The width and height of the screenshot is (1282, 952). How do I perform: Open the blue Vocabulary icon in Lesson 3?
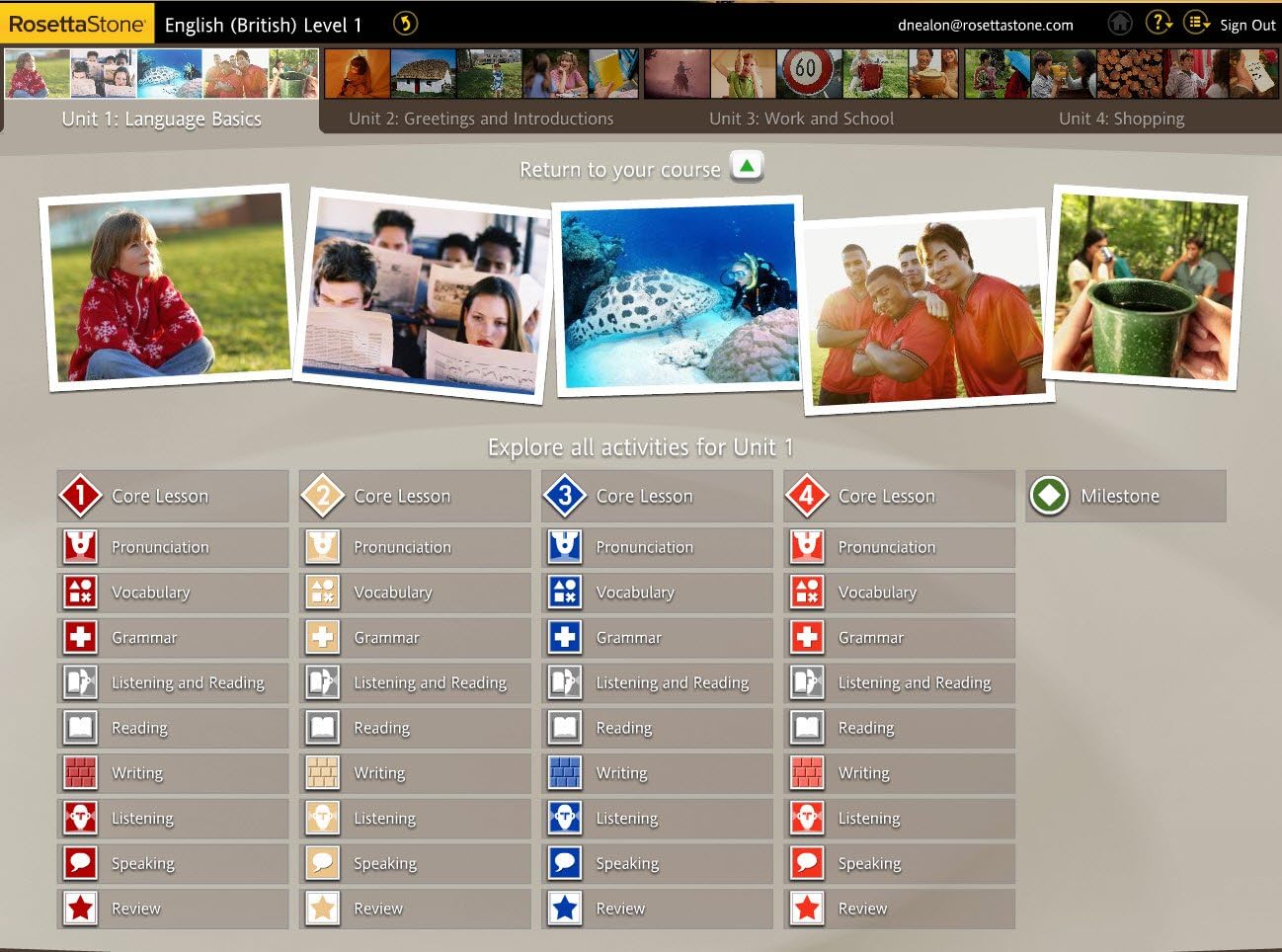[x=565, y=593]
